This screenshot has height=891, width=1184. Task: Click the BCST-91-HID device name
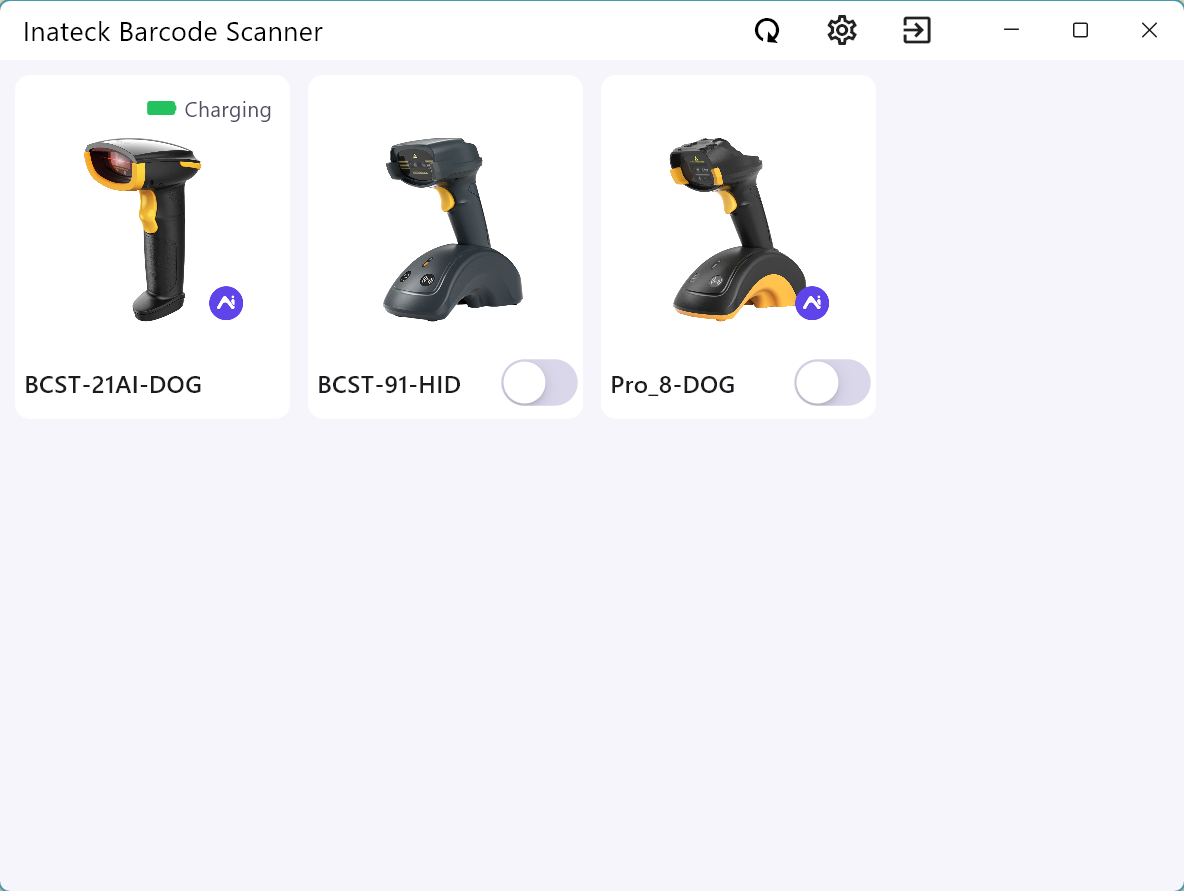389,385
